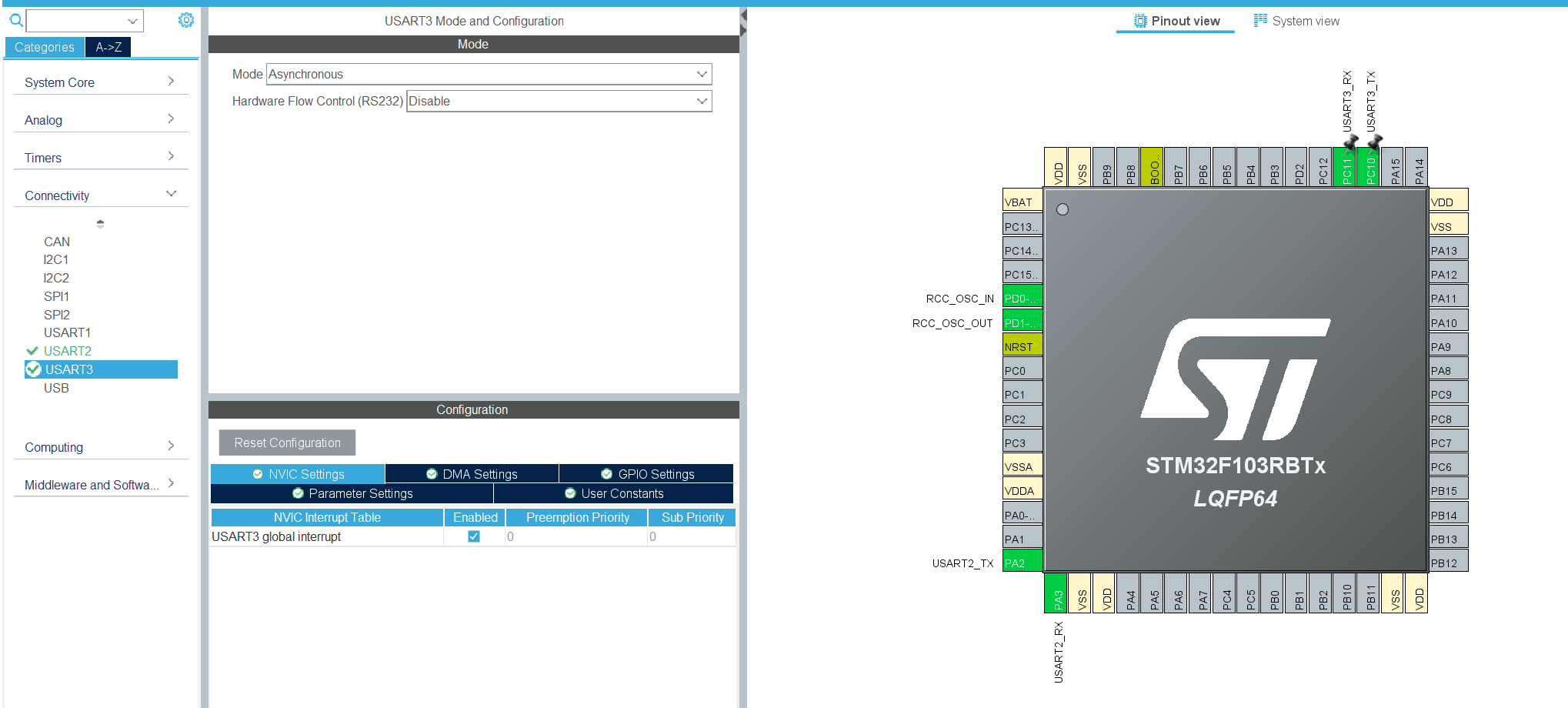Open the Hardware Flow Control dropdown

(559, 101)
